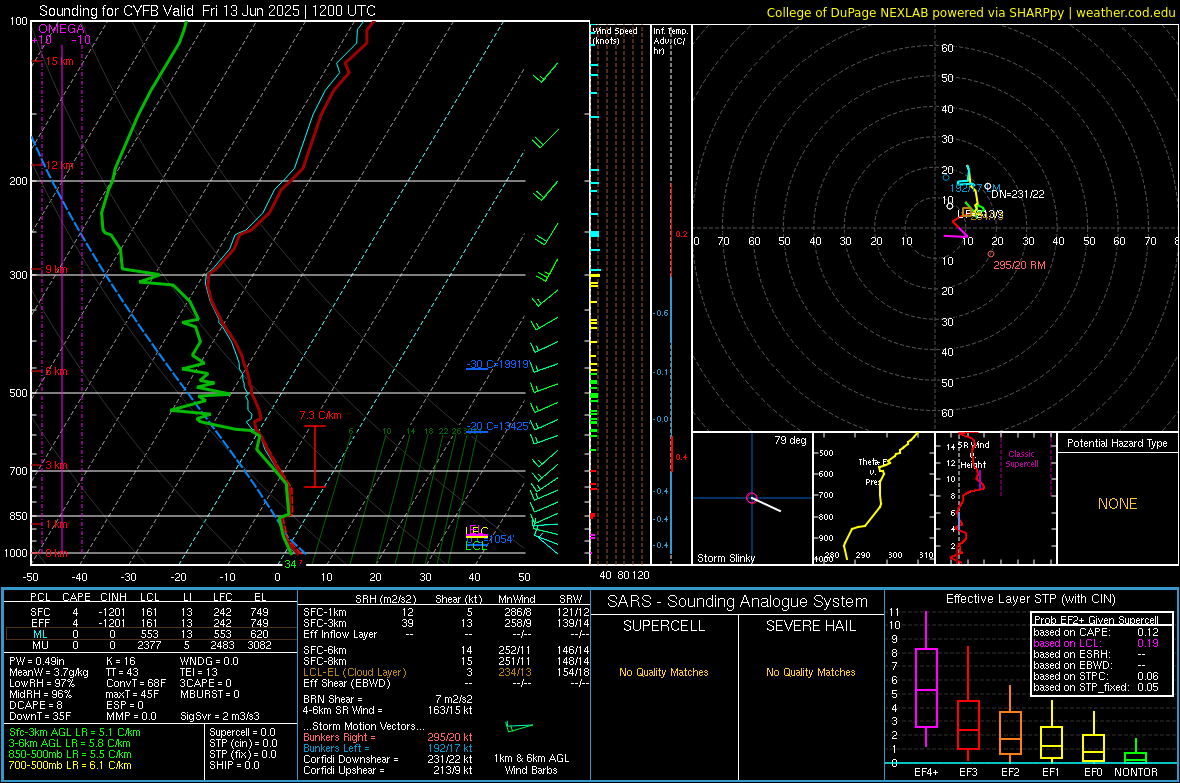Click the College of DuPage NEXLAB credit text

(x=971, y=12)
